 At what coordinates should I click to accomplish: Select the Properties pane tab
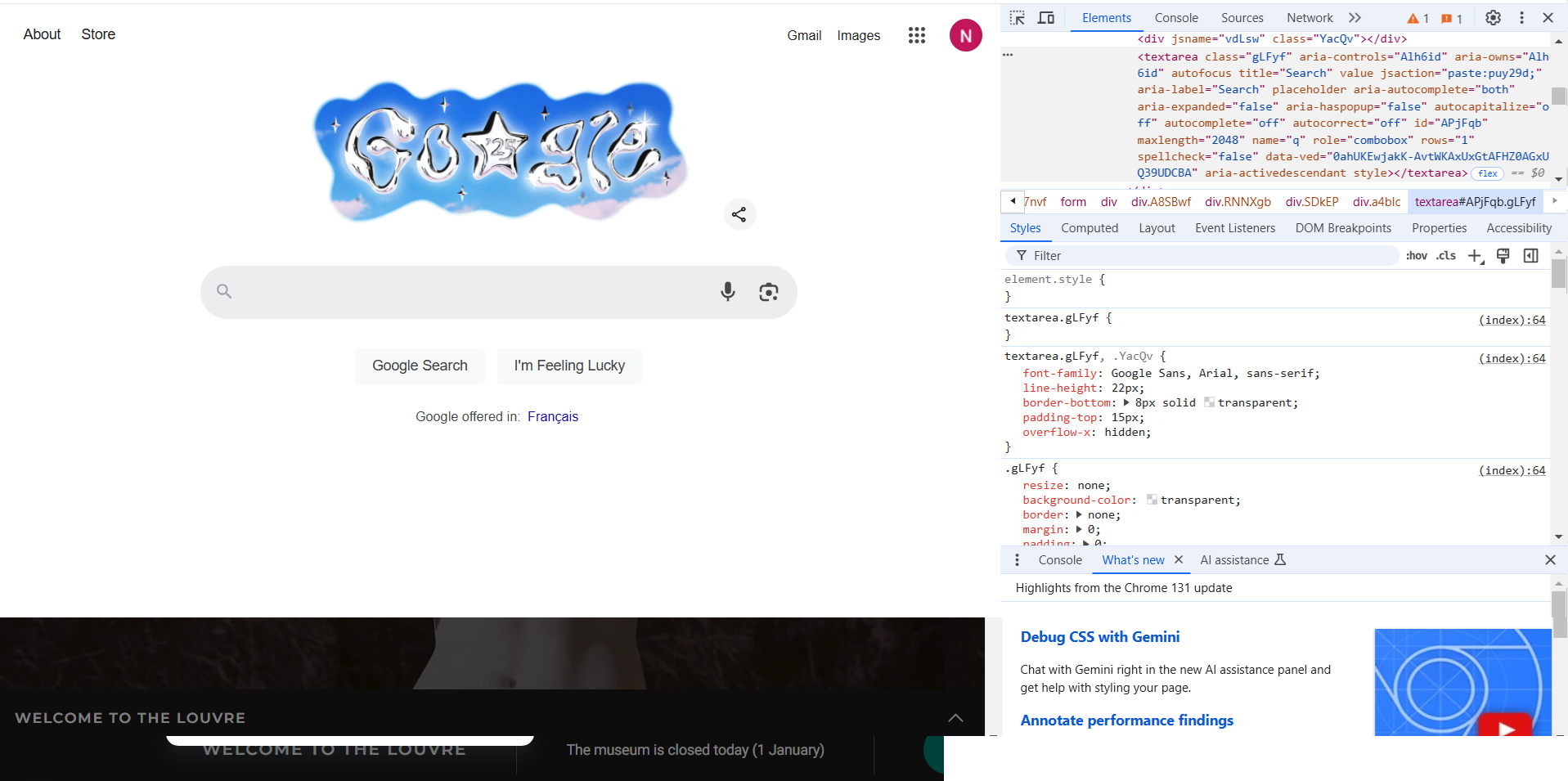point(1439,228)
